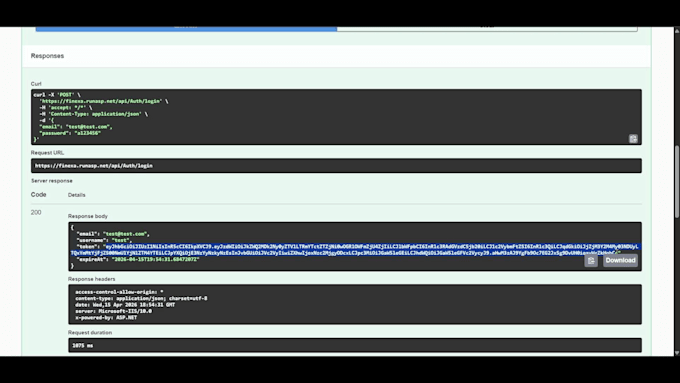Click the content-type response header line

[x=141, y=298]
